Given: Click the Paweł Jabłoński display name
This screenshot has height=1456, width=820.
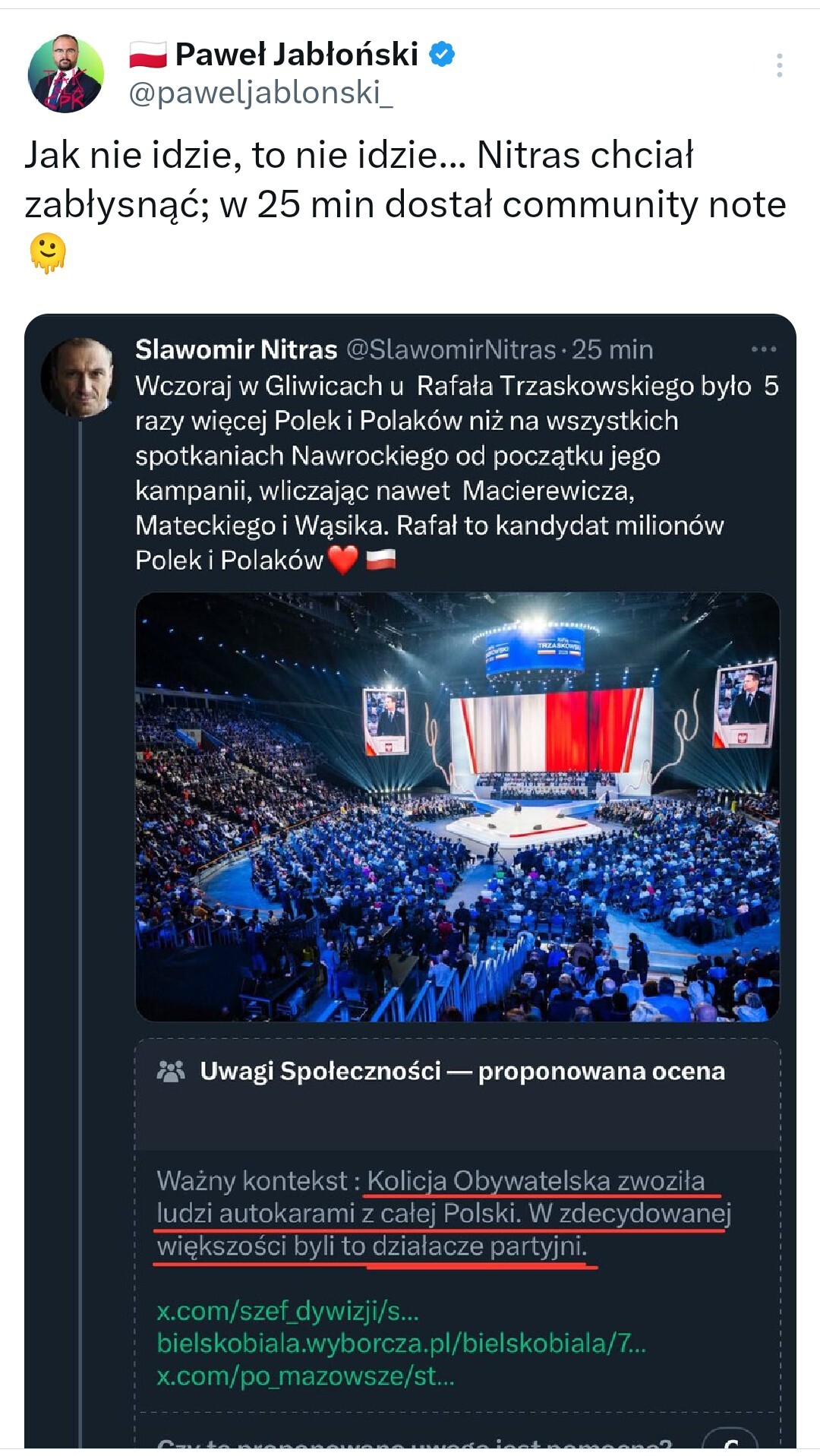Looking at the screenshot, I should (x=297, y=54).
